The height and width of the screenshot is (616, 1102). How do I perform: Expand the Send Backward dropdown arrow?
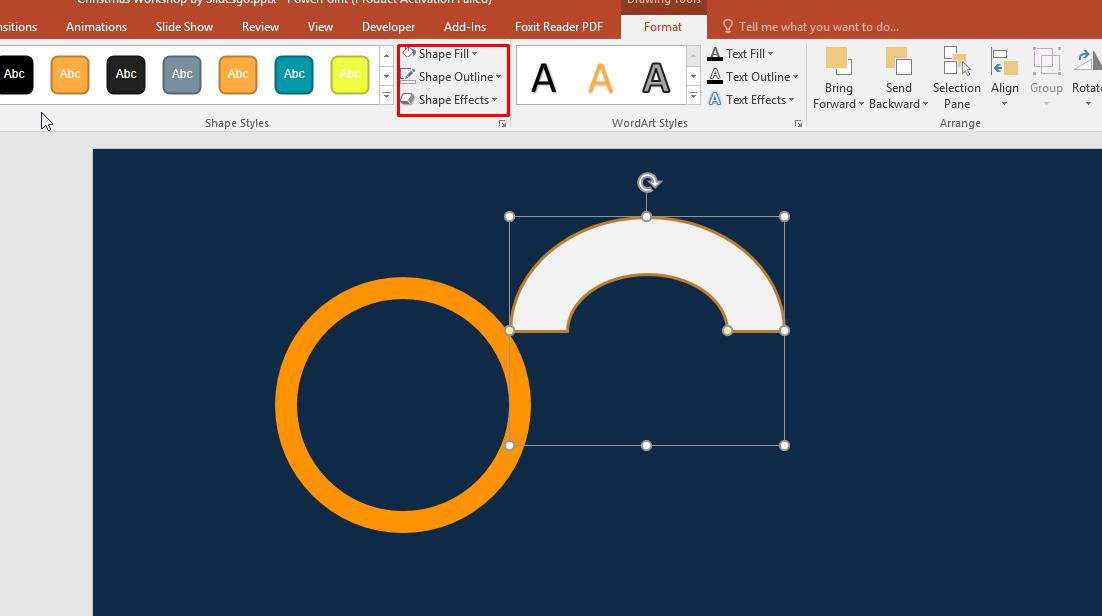pos(926,104)
